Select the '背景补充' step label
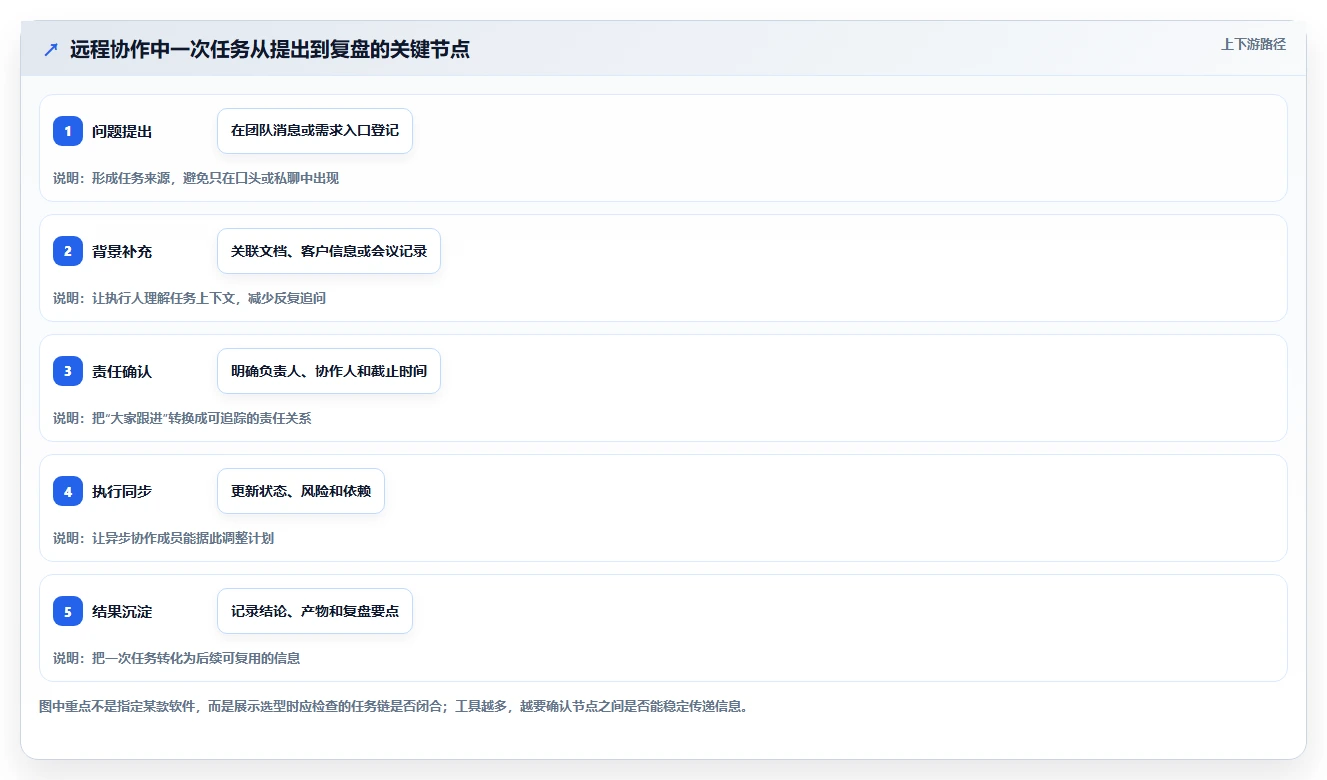The image size is (1327, 780). (x=122, y=251)
